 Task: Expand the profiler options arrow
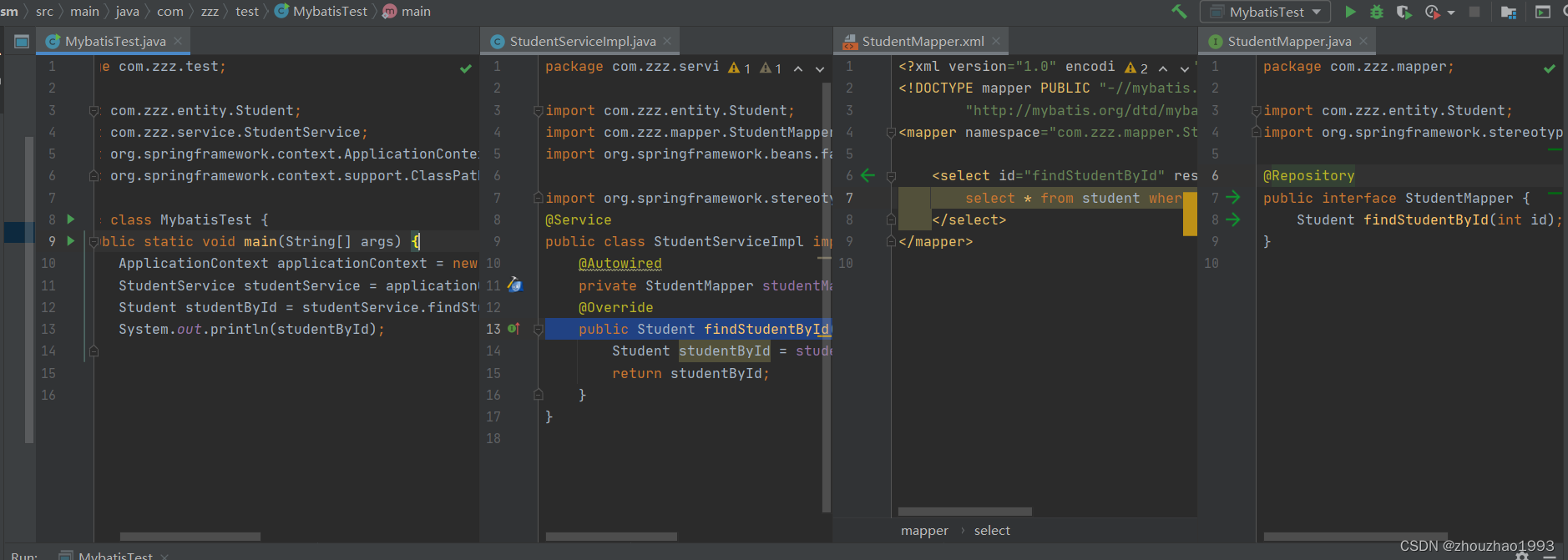click(x=1451, y=13)
